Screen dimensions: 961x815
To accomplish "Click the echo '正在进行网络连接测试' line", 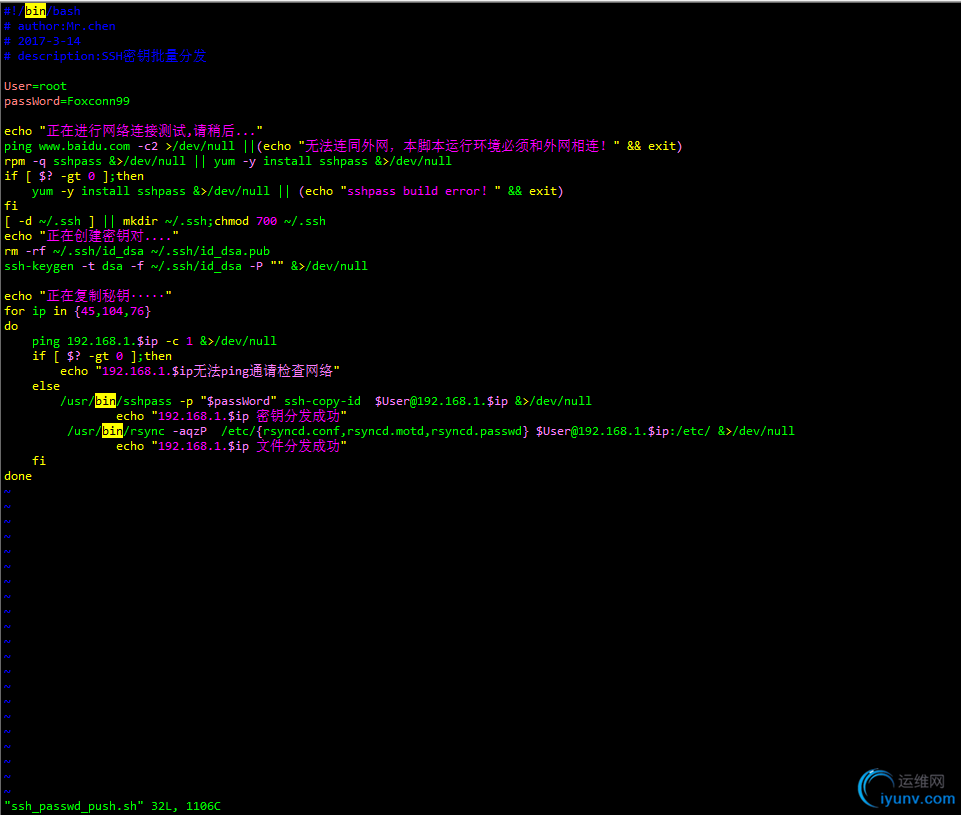I will pyautogui.click(x=133, y=131).
